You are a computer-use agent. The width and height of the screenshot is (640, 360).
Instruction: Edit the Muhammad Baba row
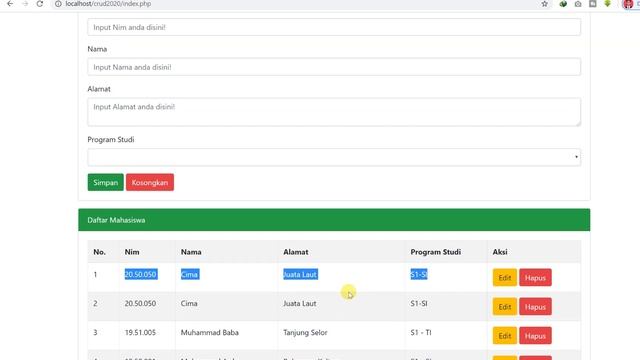point(504,336)
